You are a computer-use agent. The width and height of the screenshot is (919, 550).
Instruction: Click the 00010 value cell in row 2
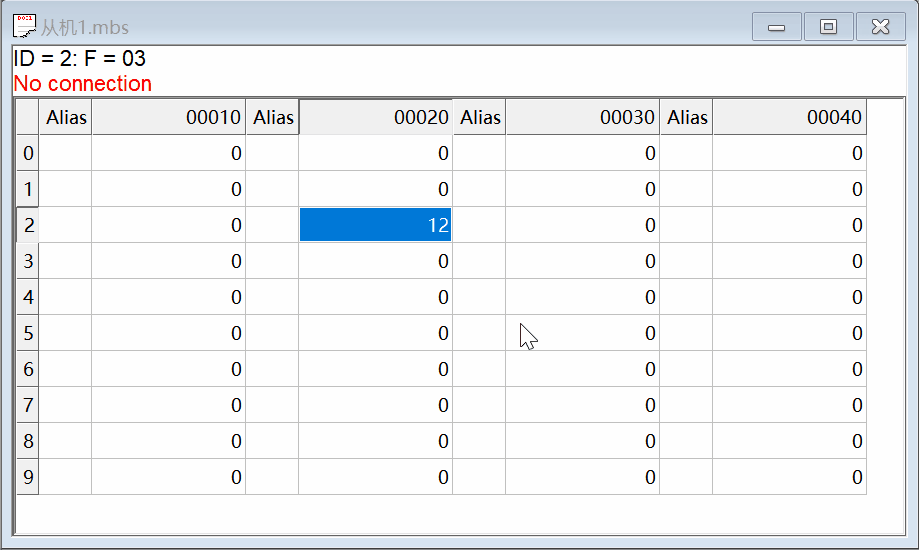tap(169, 225)
